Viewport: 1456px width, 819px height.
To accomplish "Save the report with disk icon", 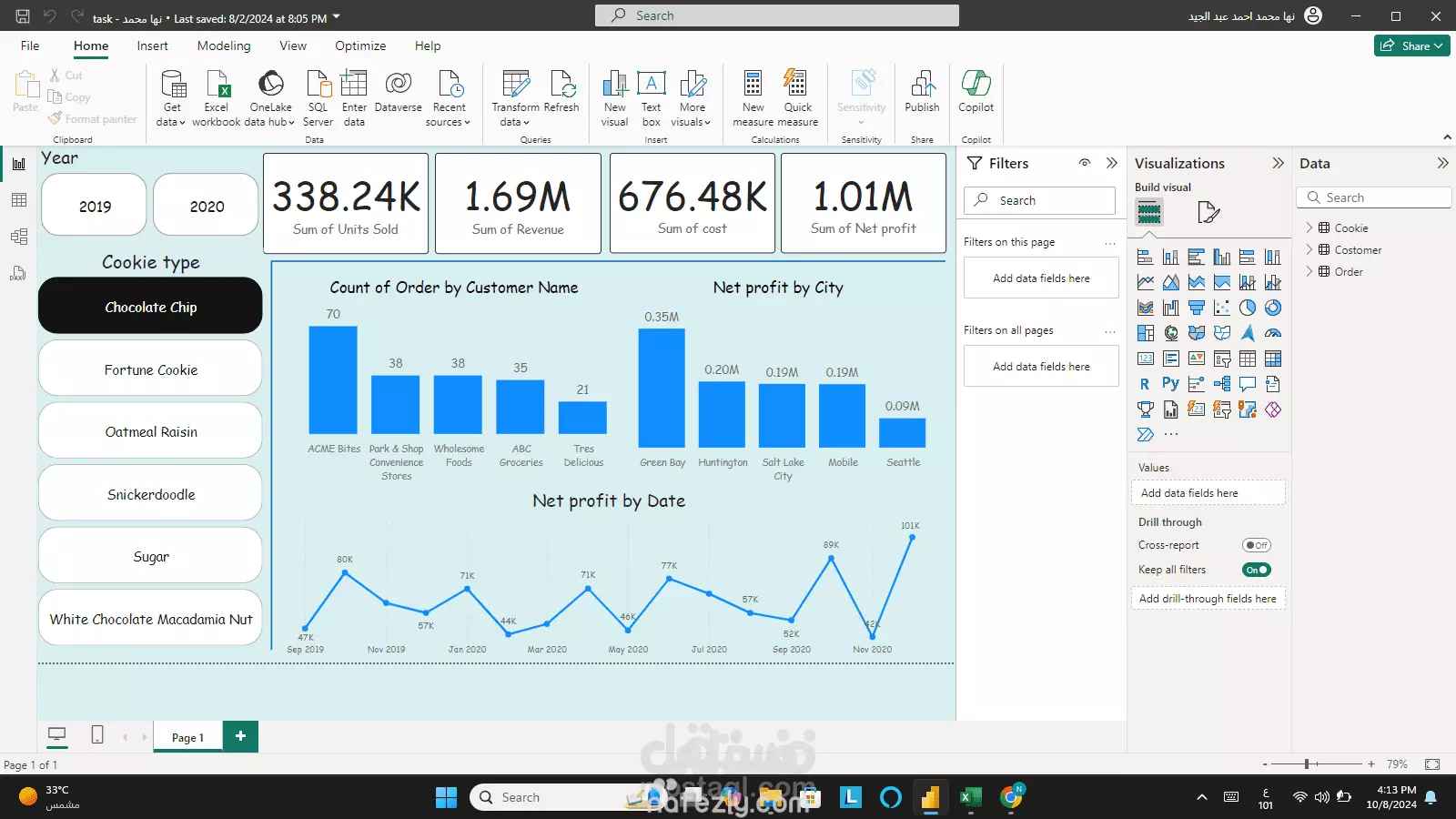I will click(x=23, y=15).
